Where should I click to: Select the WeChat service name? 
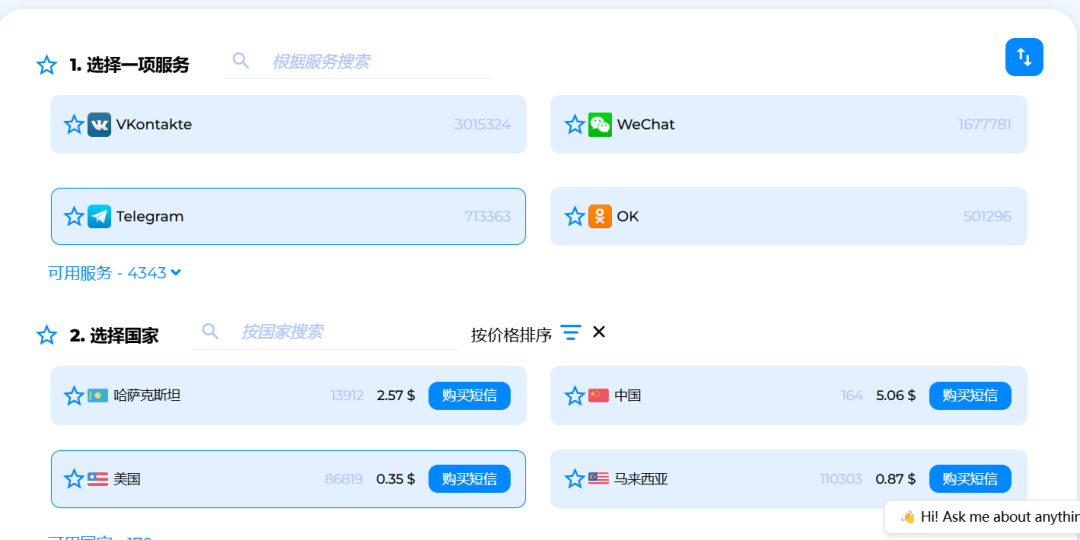[x=645, y=125]
